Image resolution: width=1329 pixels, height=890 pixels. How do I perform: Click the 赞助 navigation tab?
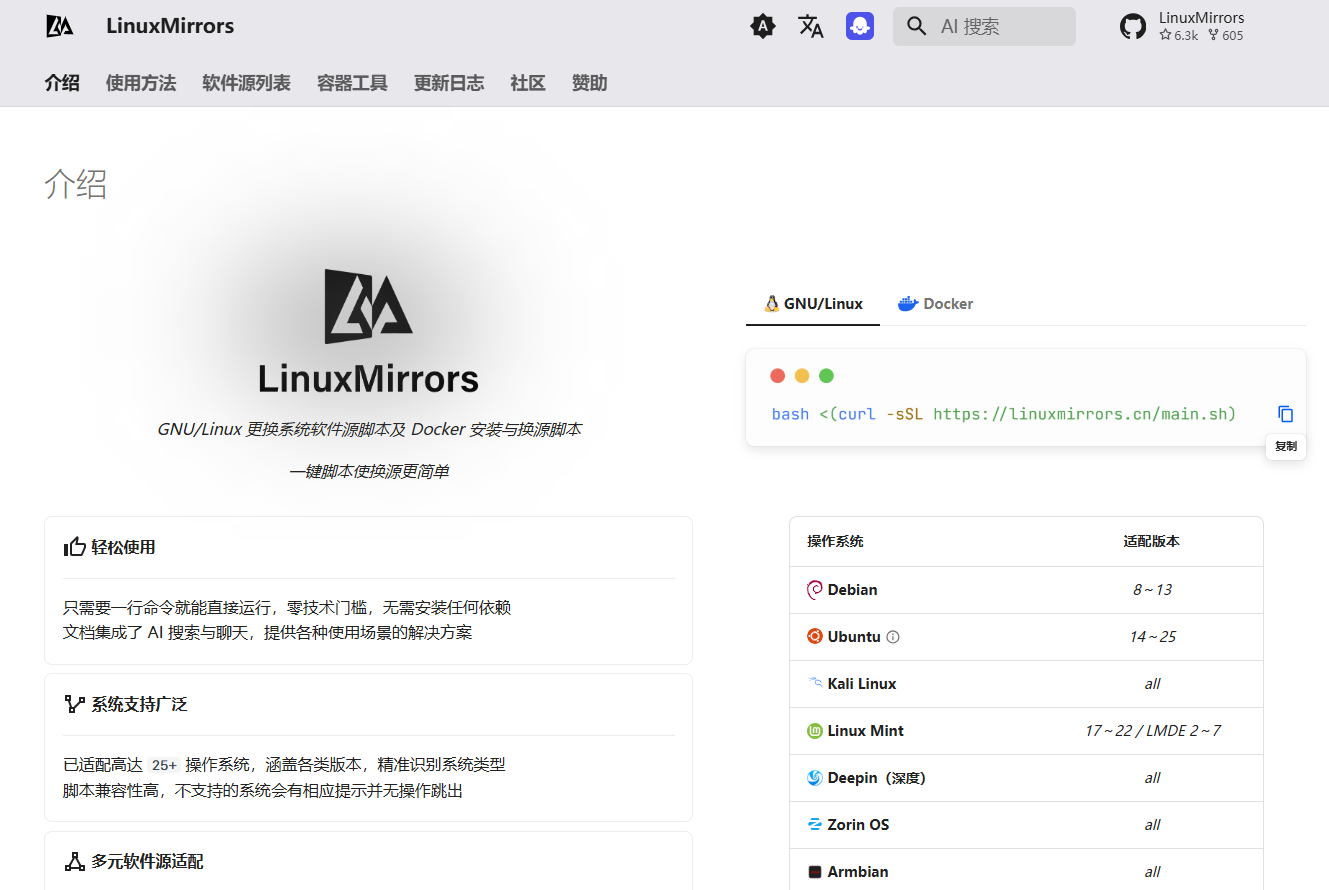(x=590, y=83)
